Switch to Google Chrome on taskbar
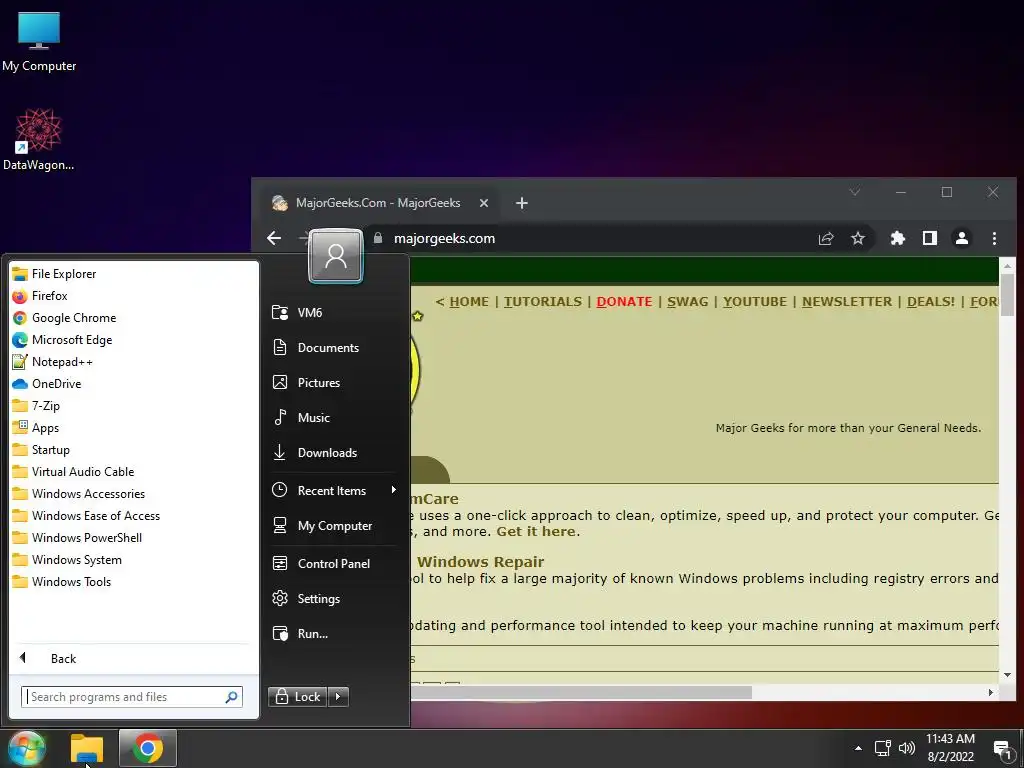The image size is (1024, 768). tap(148, 748)
